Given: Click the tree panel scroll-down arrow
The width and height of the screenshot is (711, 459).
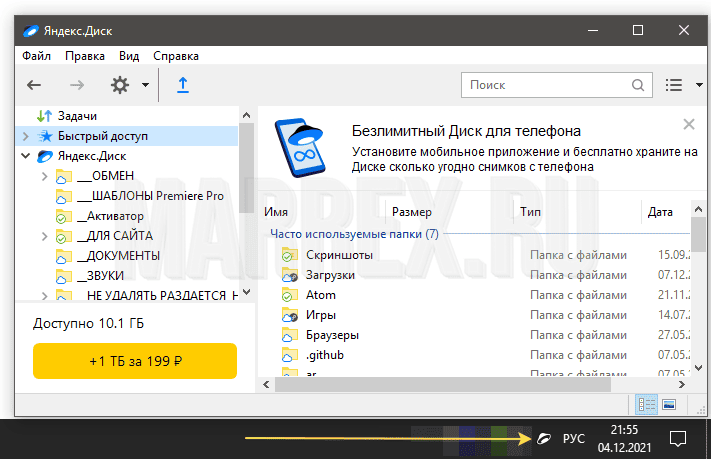Looking at the screenshot, I should [x=246, y=292].
